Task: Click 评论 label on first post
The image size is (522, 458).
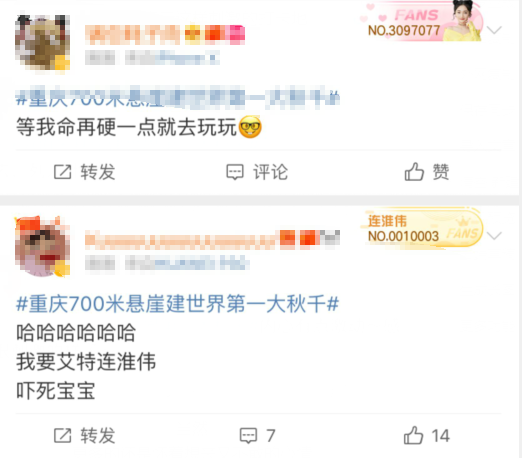Action: [x=270, y=172]
